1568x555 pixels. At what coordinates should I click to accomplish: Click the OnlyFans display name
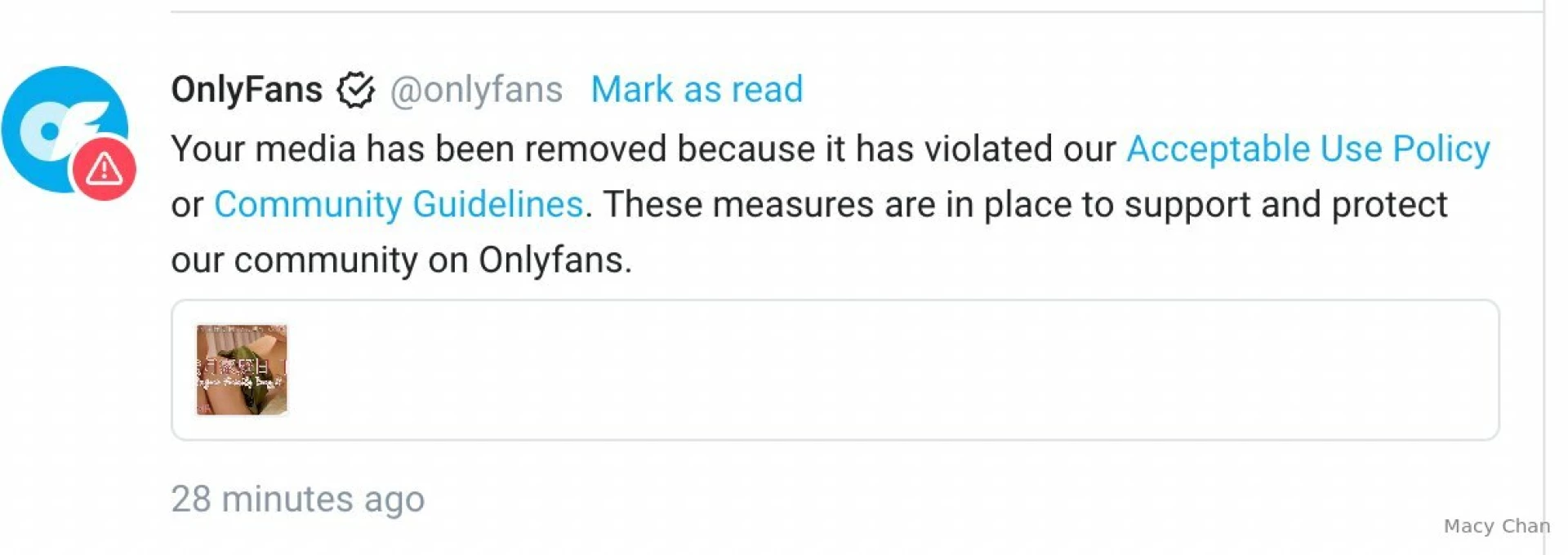click(247, 90)
